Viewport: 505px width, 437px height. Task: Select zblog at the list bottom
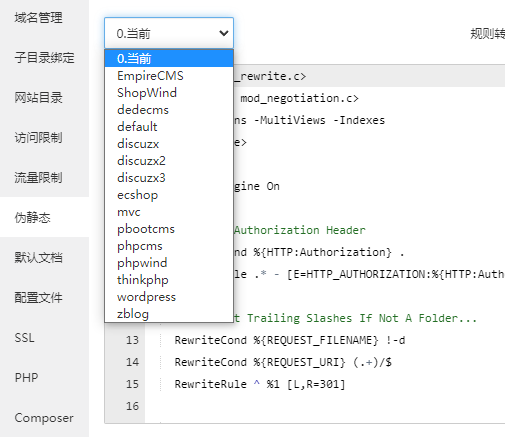pos(169,314)
